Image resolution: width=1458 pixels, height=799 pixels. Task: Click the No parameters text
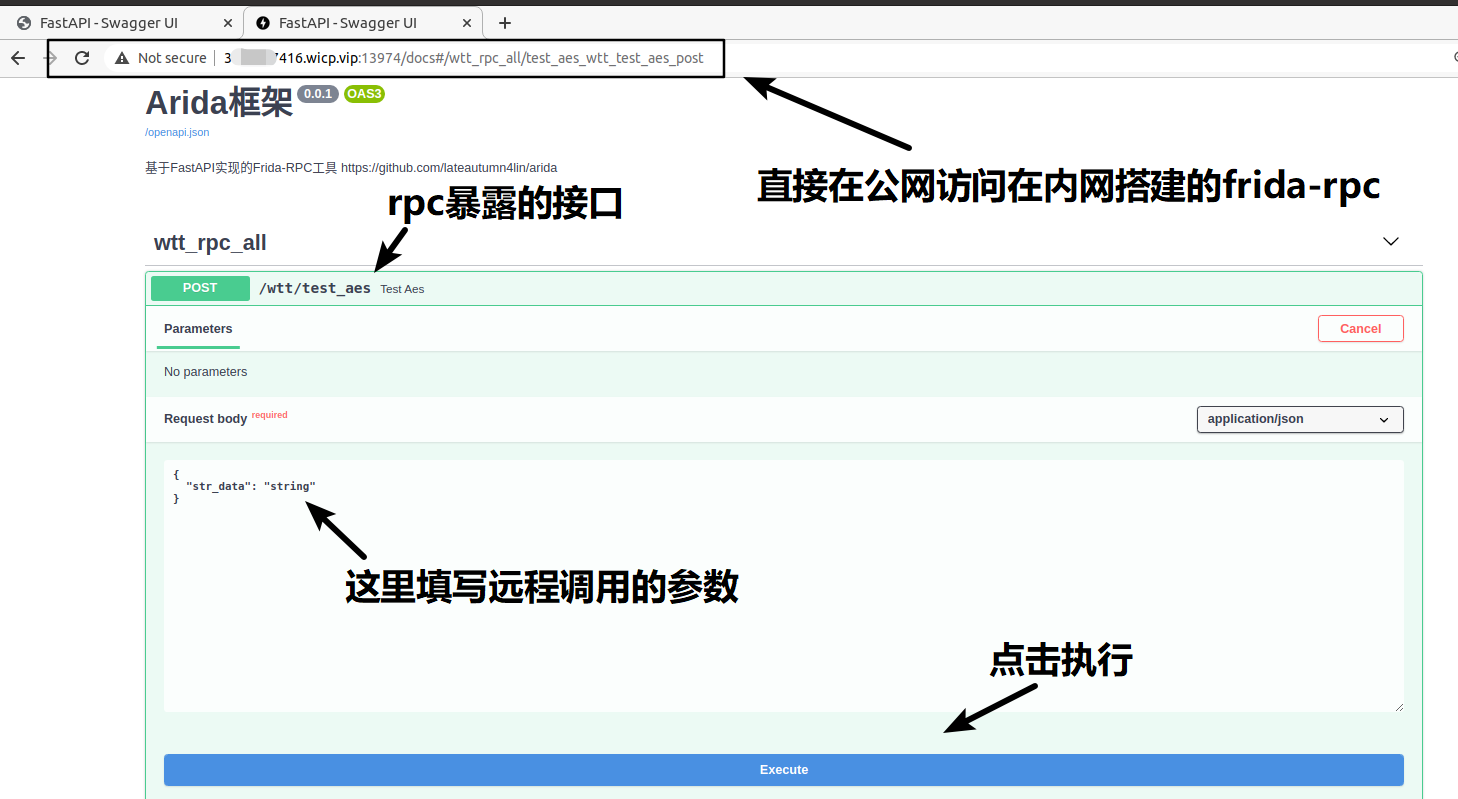point(205,372)
